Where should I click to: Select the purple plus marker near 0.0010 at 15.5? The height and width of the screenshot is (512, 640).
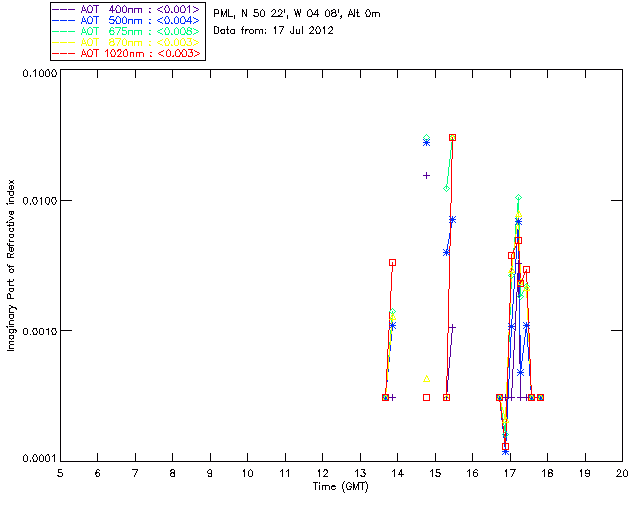[452, 327]
